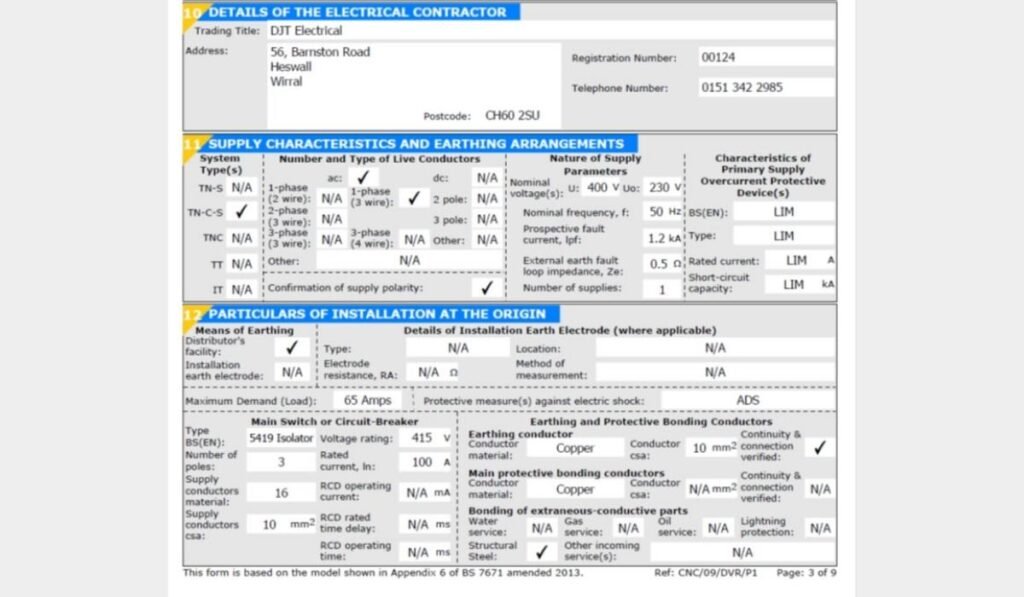The width and height of the screenshot is (1024, 597).
Task: Toggle the 1-phase (3 wire) checkbox
Action: click(x=413, y=198)
